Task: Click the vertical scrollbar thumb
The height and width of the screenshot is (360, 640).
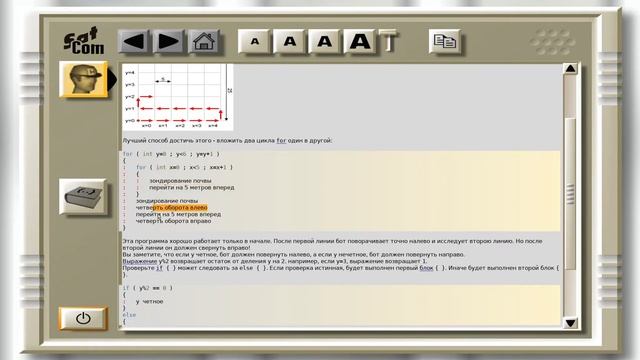Action: pyautogui.click(x=570, y=194)
